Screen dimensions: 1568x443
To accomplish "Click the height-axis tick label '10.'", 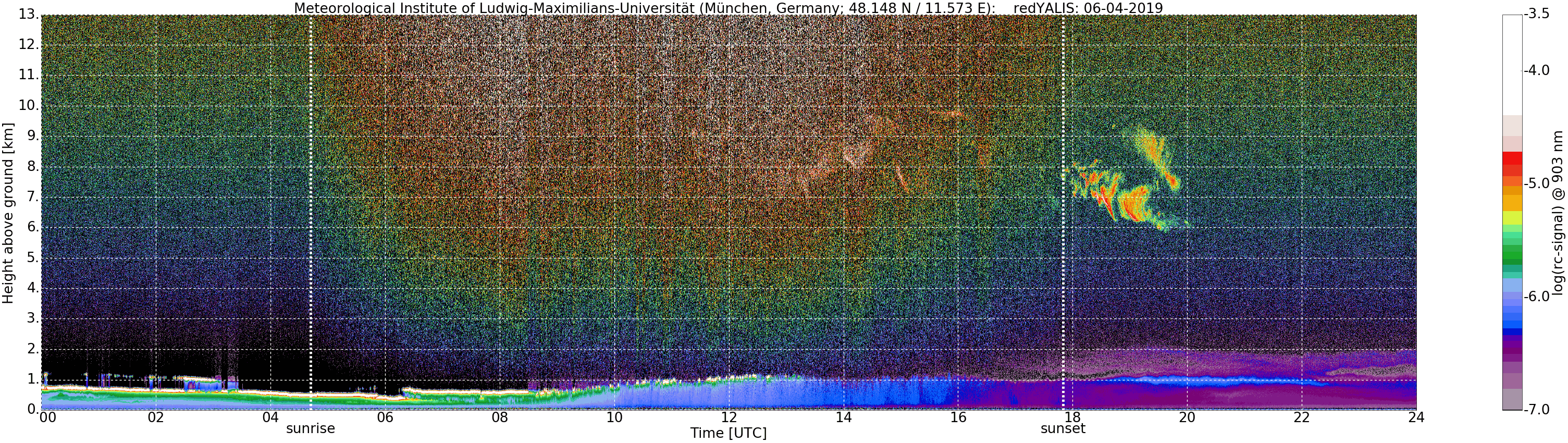I will pyautogui.click(x=29, y=105).
